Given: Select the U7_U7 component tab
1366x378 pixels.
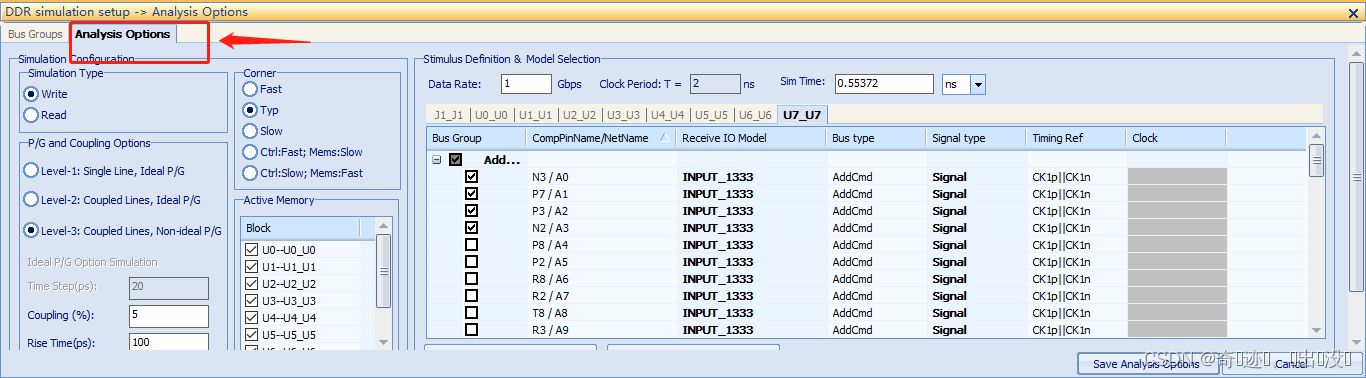Looking at the screenshot, I should point(802,114).
